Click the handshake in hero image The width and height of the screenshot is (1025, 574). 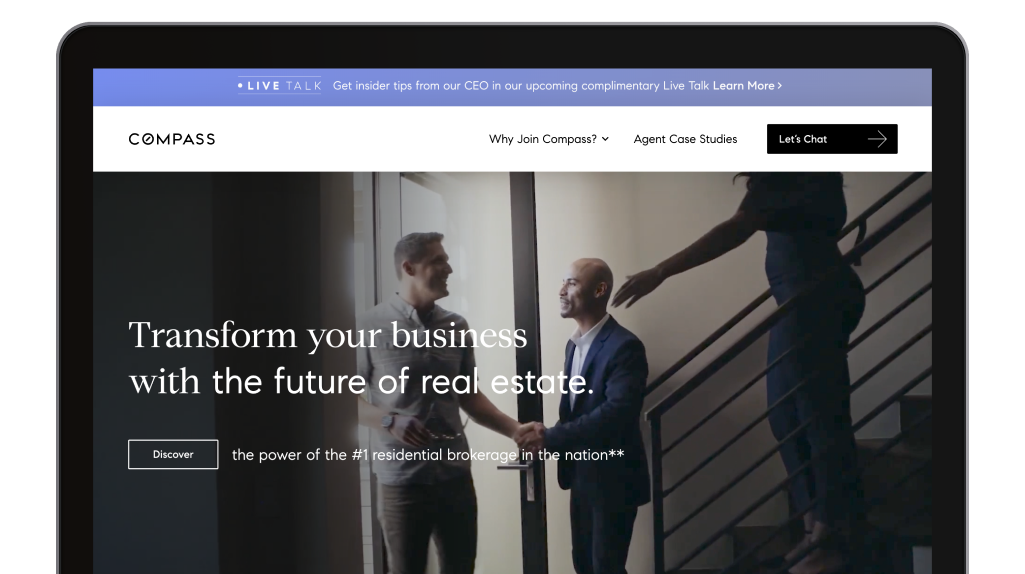[528, 434]
